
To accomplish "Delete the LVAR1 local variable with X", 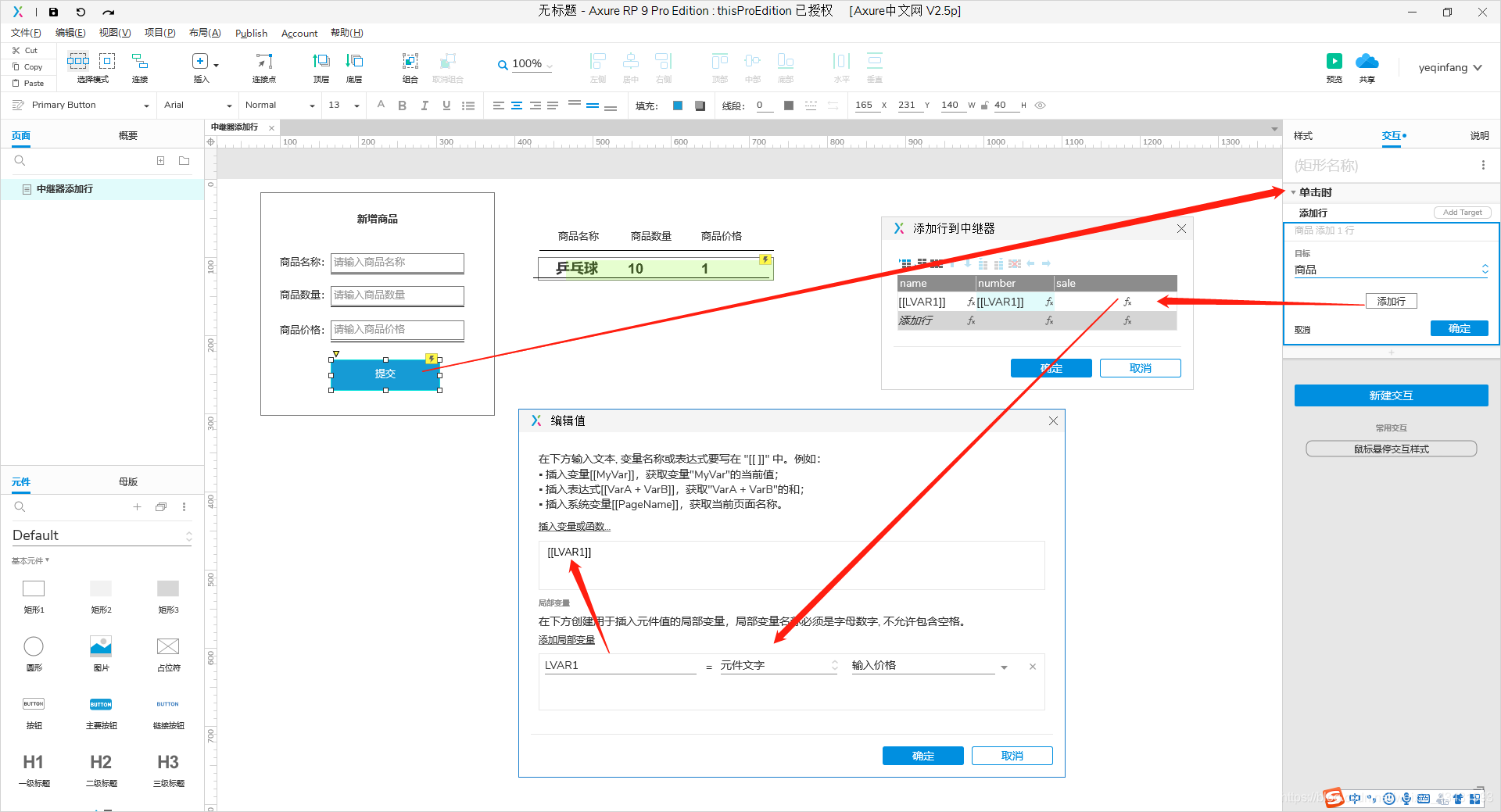I will 1033,667.
